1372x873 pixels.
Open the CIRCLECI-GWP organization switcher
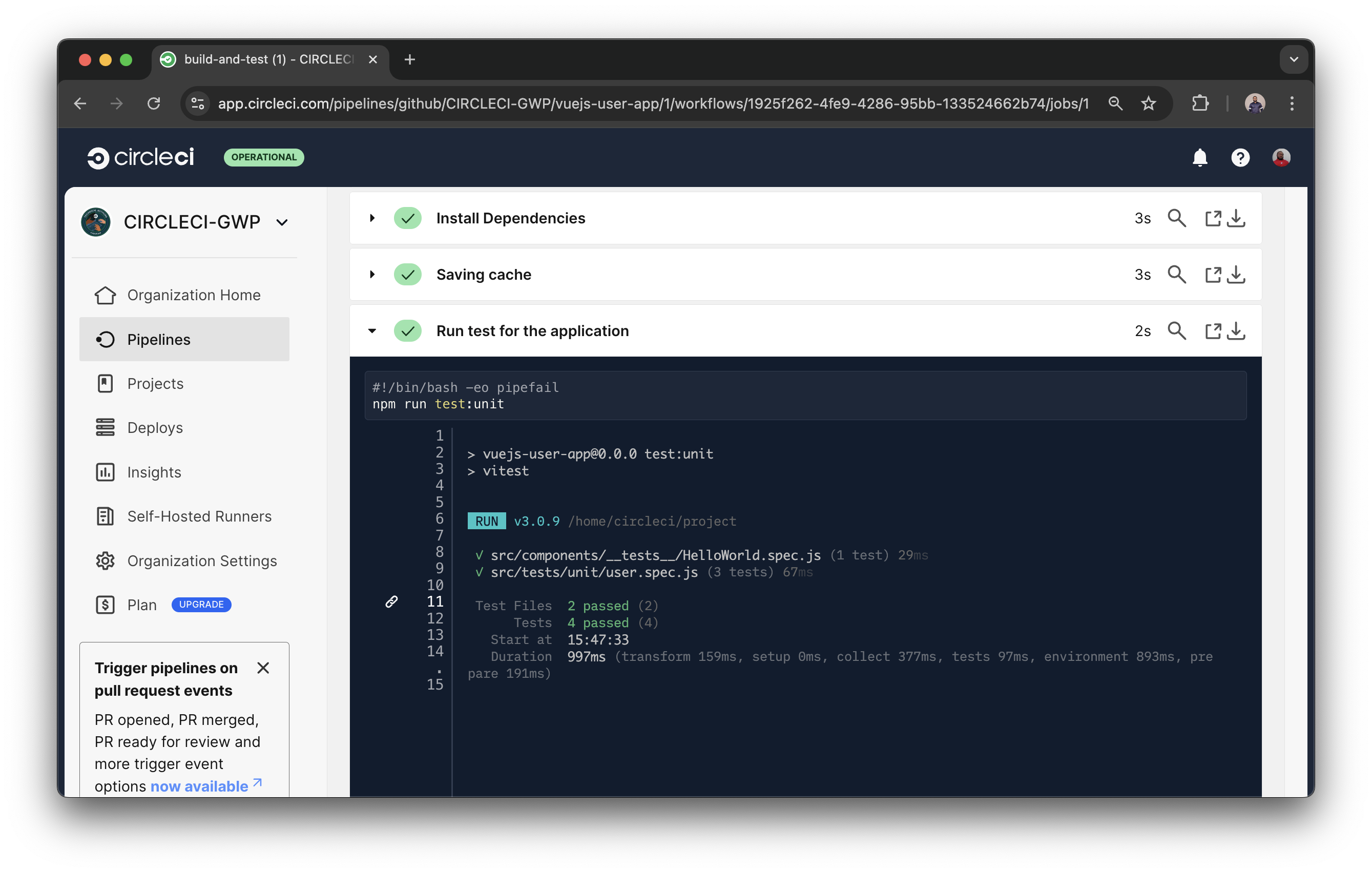coord(283,222)
